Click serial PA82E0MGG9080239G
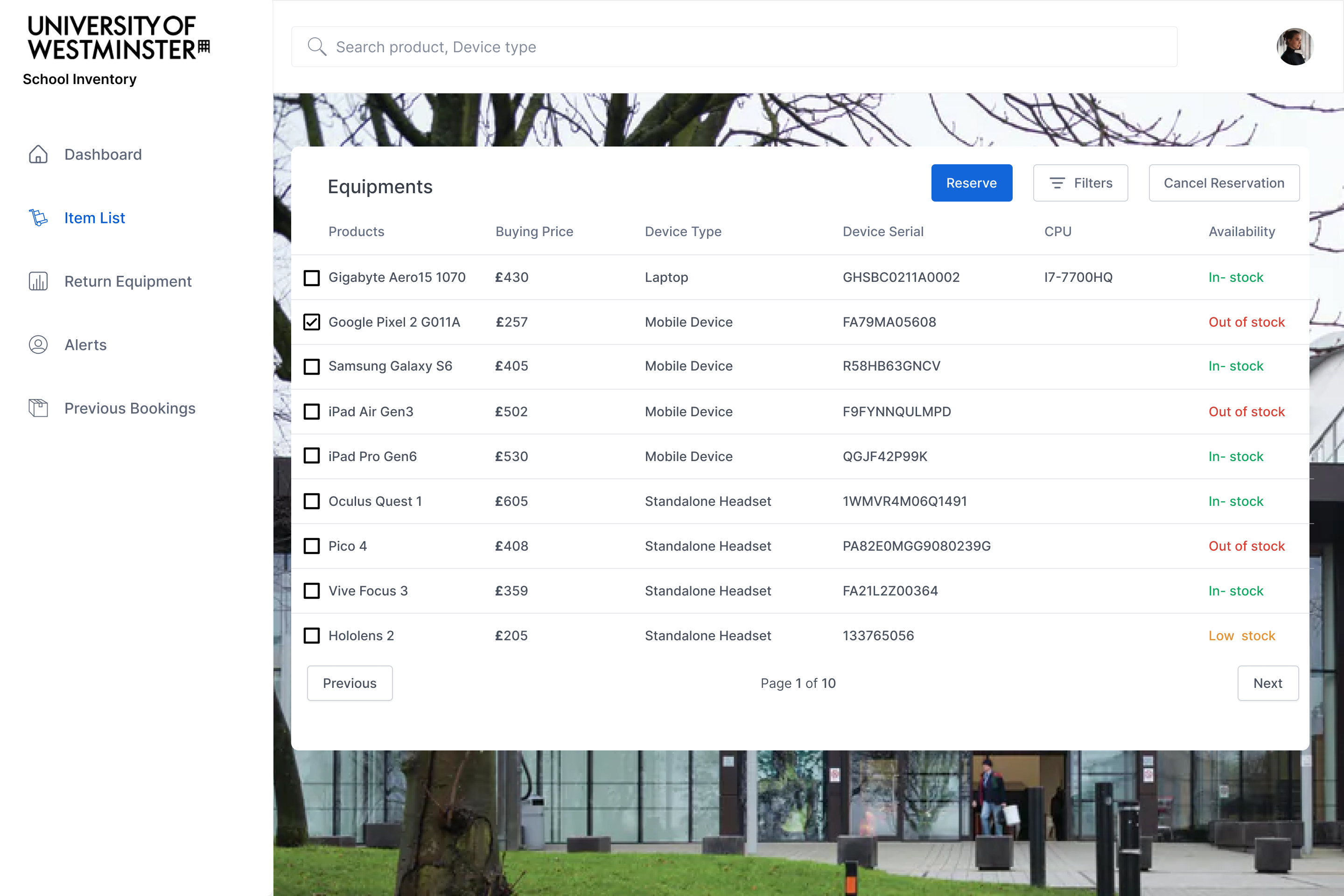 (x=917, y=546)
